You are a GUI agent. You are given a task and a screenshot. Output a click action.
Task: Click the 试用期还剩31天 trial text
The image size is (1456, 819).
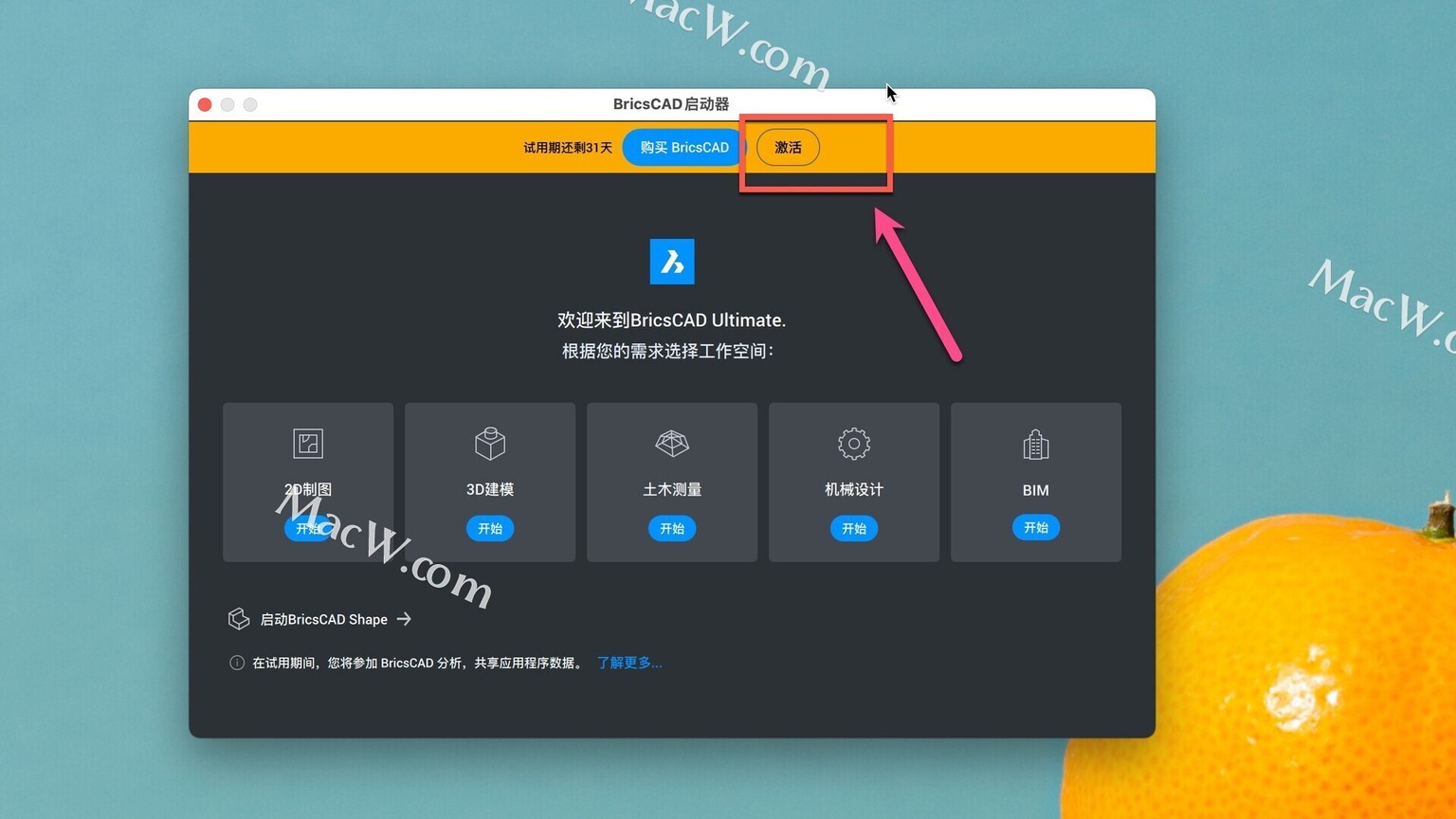pos(568,148)
